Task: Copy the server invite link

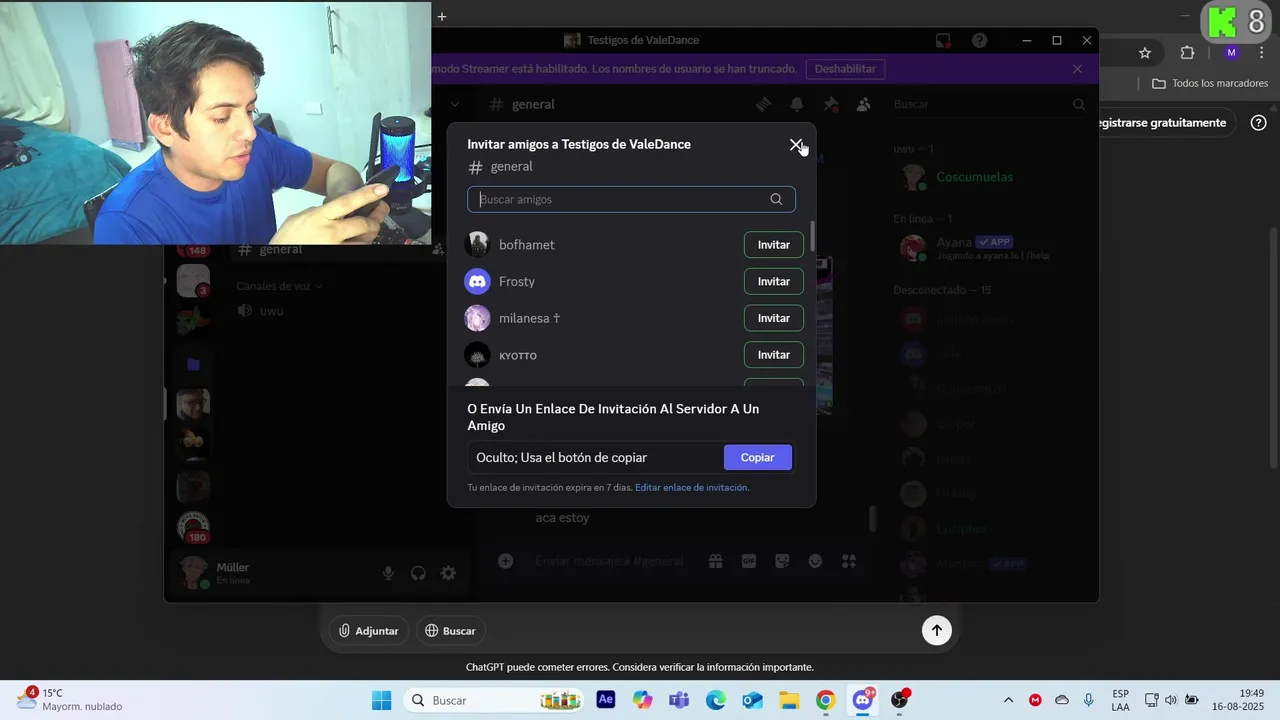Action: 757,457
